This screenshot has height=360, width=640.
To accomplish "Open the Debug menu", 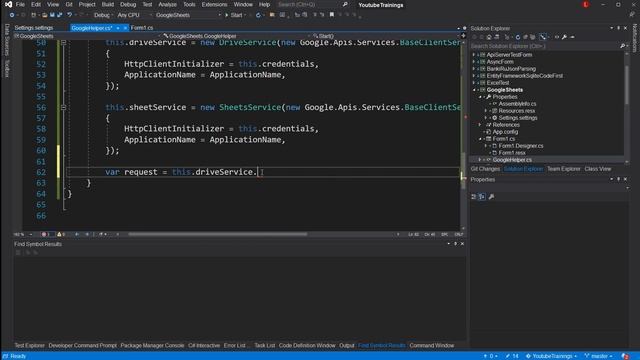I will (x=128, y=4).
